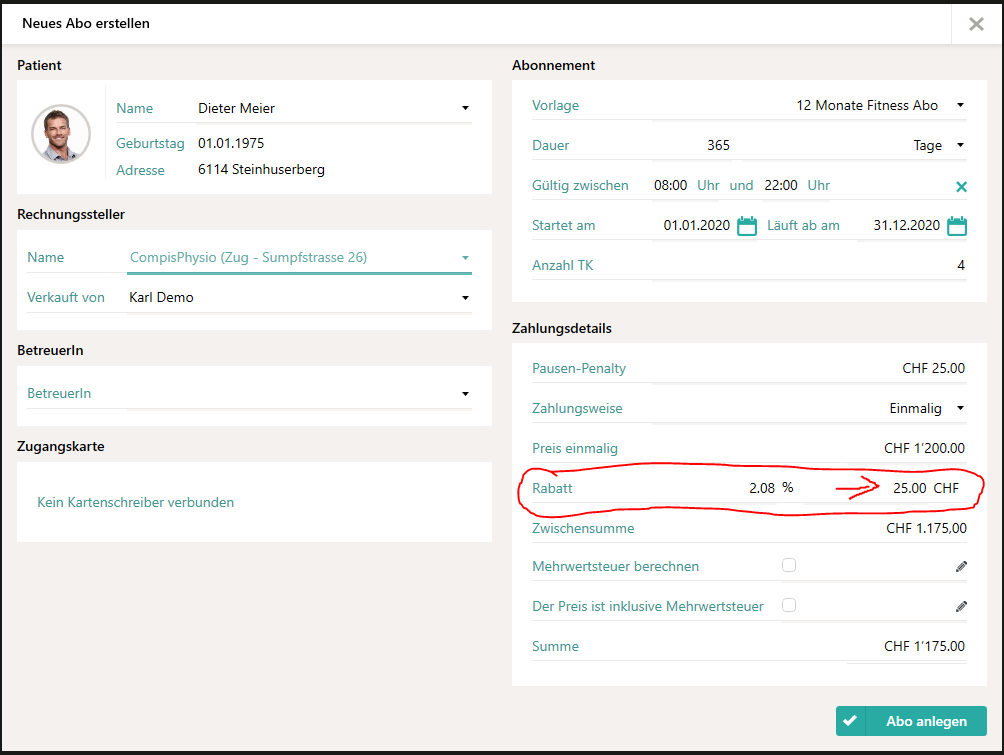Open the Verkauft von dropdown

(299, 297)
